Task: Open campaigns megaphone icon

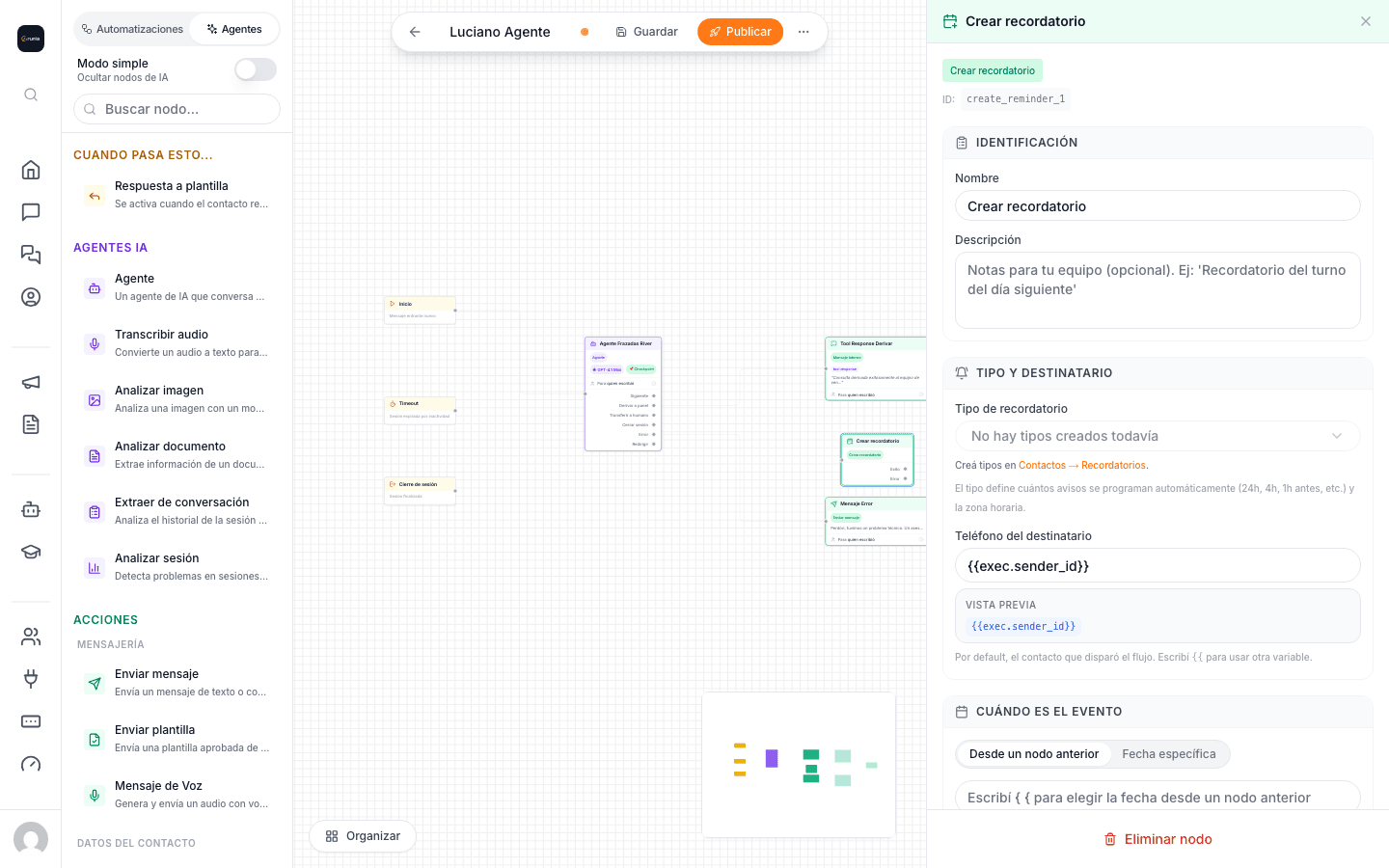Action: click(31, 382)
